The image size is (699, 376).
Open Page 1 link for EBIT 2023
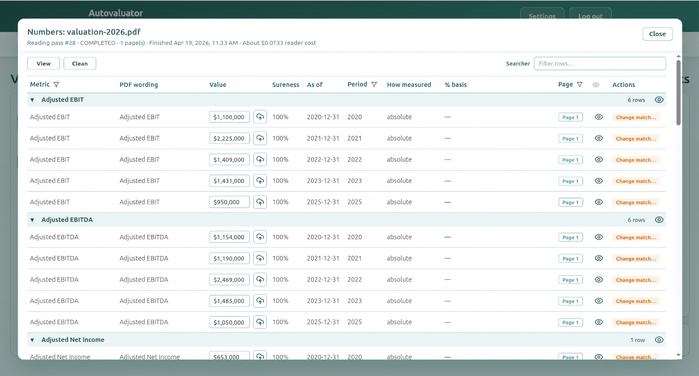(571, 181)
